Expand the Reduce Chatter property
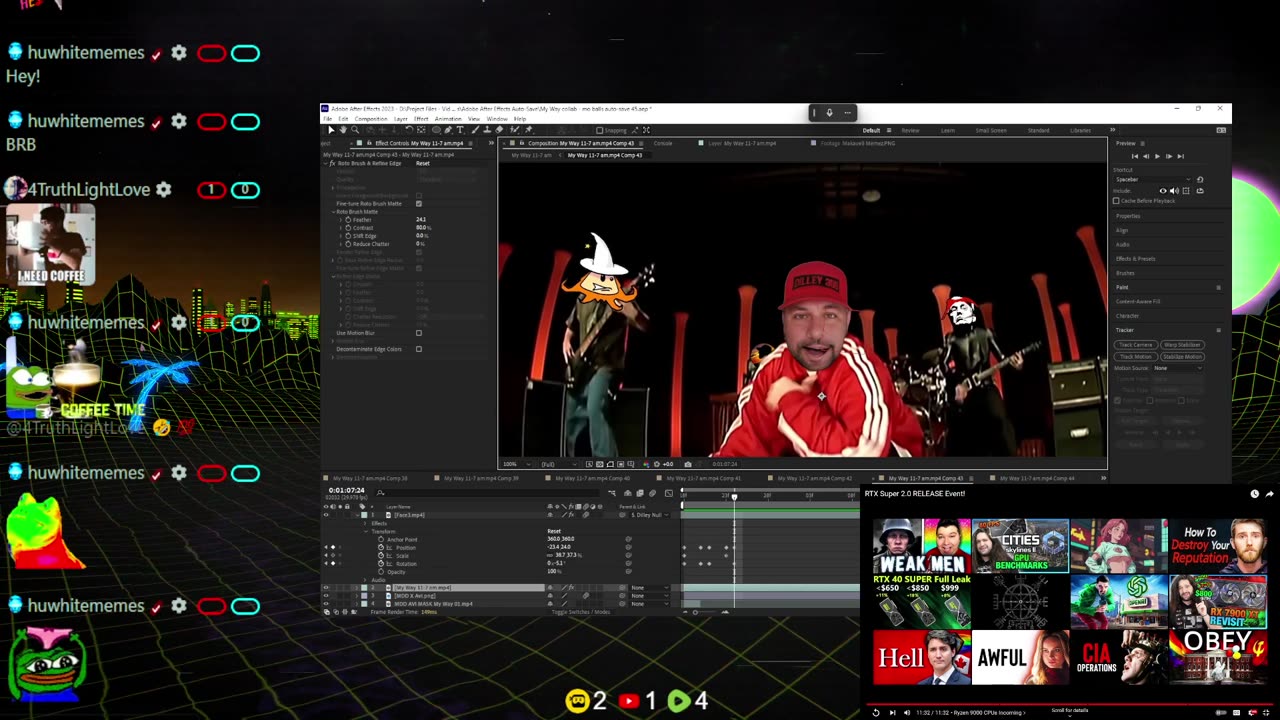The height and width of the screenshot is (720, 1280). 340,244
